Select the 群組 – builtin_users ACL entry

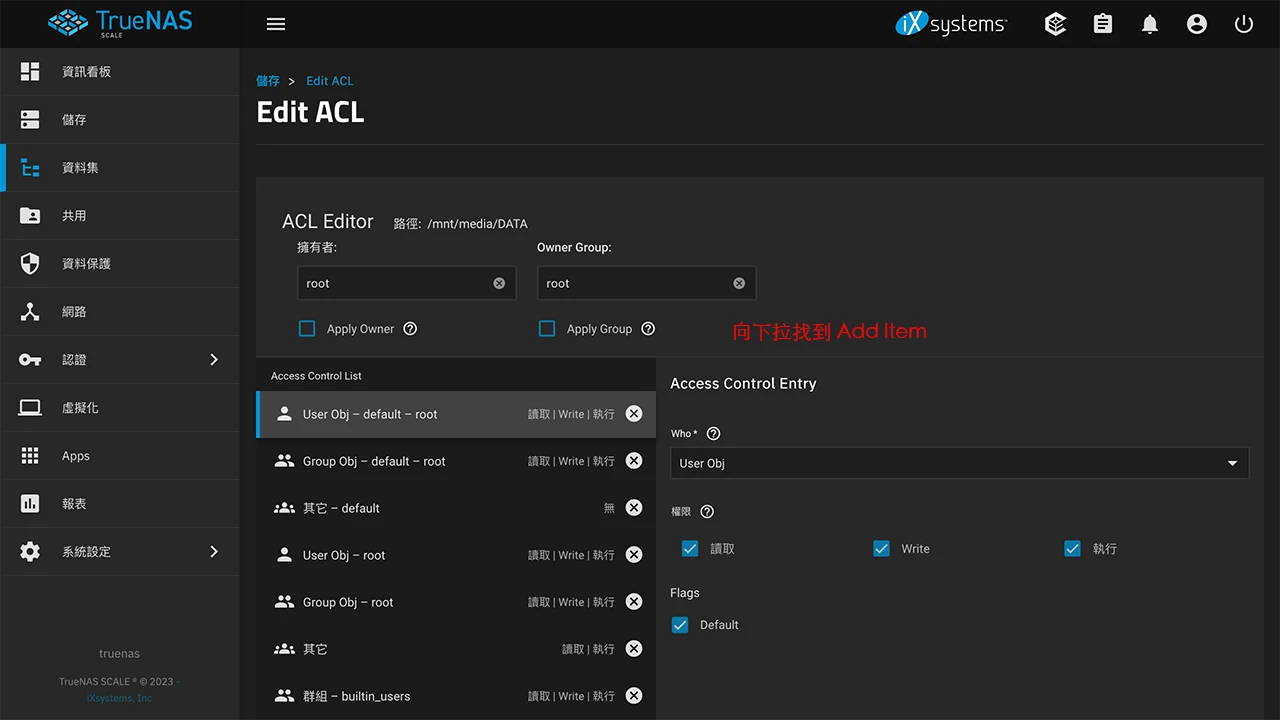click(400, 696)
